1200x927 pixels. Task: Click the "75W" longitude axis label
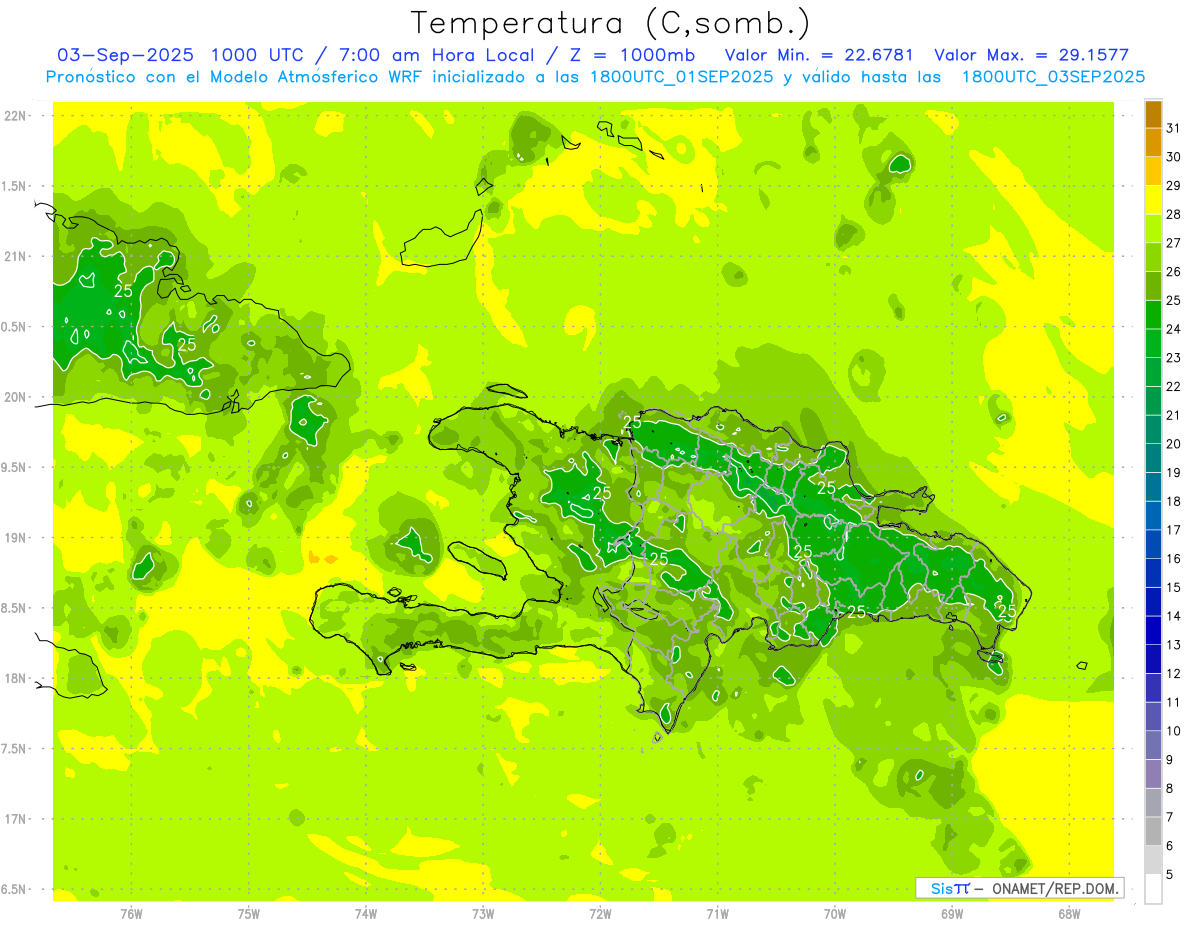pos(249,914)
